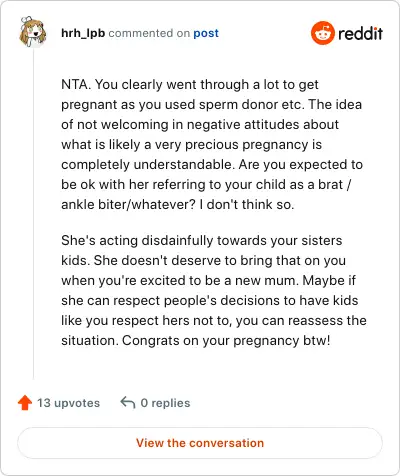Click the "13 upvotes" count label
This screenshot has height=476, width=400.
tap(68, 403)
